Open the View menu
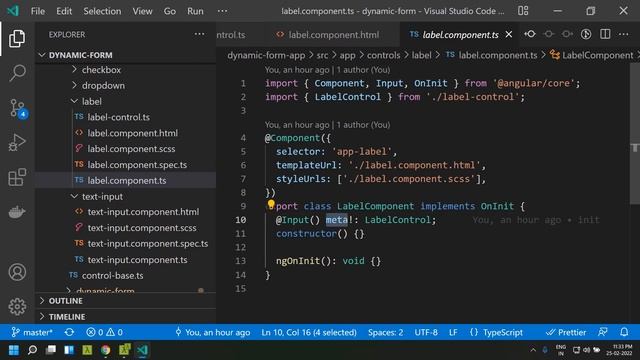The image size is (640, 360). [x=142, y=11]
